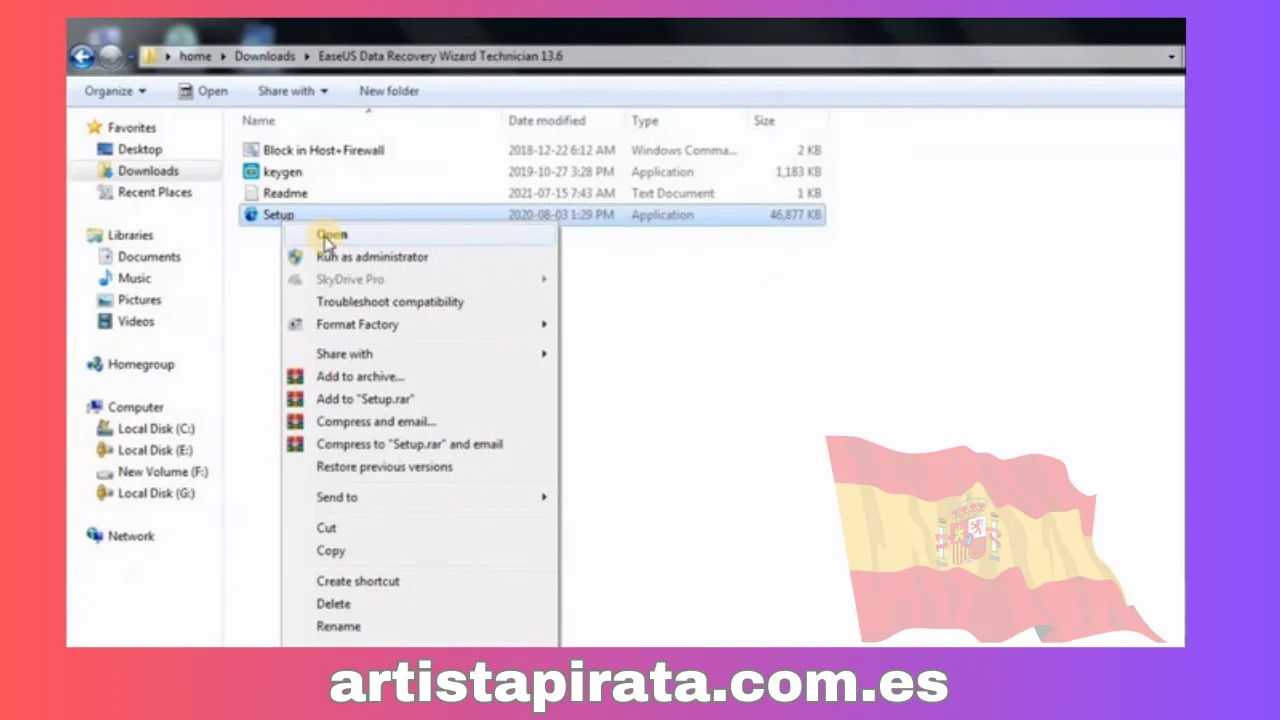Screen dimensions: 1280x720
Task: Open the address bar history dropdown arrow
Action: (1171, 57)
